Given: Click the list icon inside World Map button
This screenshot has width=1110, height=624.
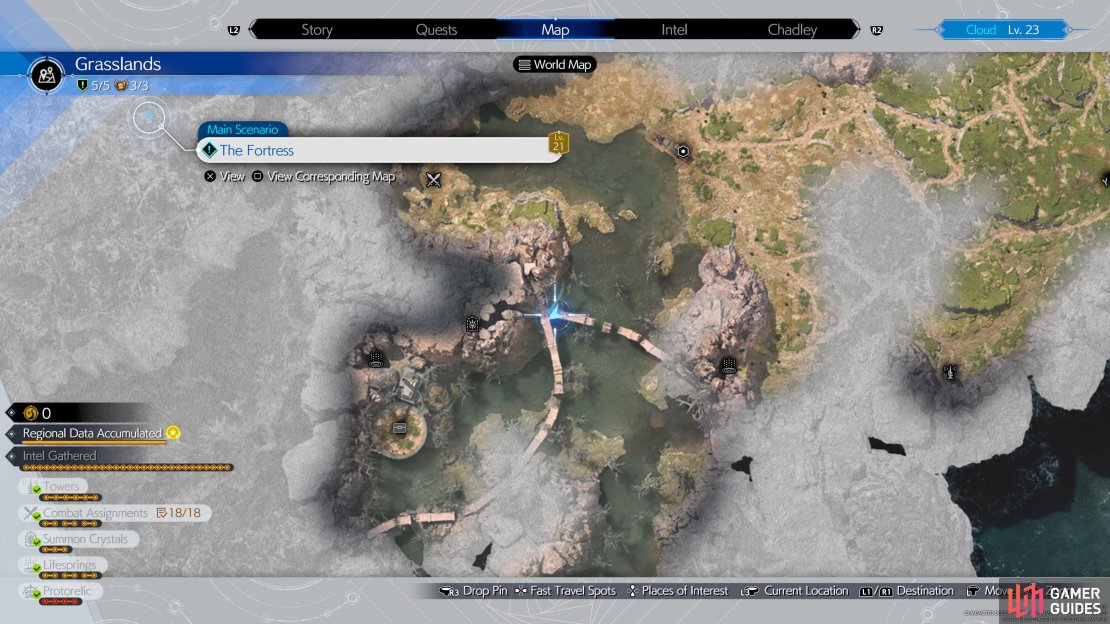Looking at the screenshot, I should (x=525, y=64).
